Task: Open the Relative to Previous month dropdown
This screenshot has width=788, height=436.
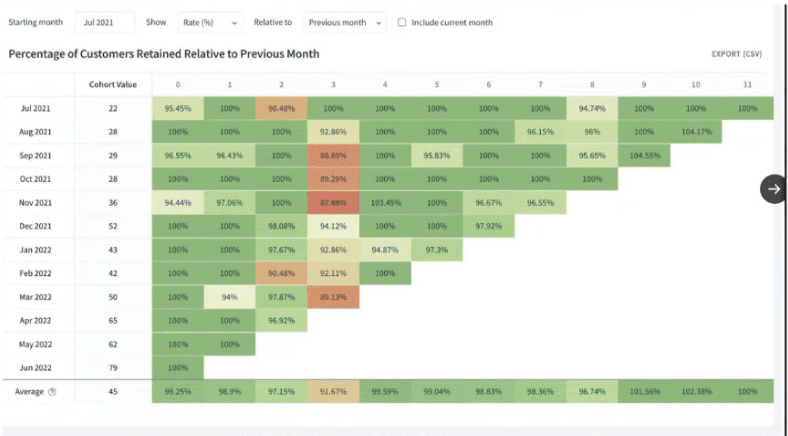Action: point(345,22)
